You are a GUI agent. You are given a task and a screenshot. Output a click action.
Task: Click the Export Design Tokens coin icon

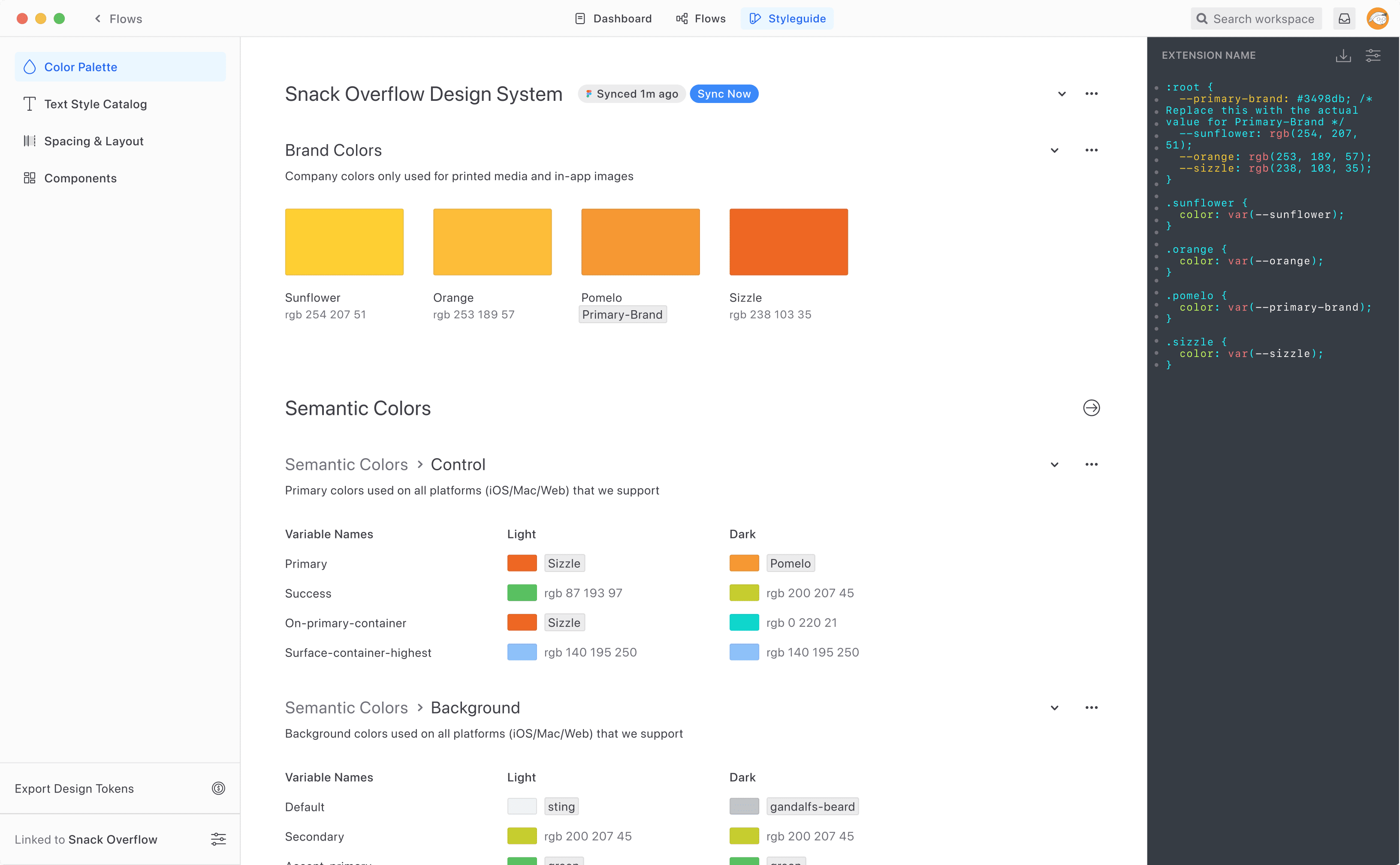click(x=218, y=788)
